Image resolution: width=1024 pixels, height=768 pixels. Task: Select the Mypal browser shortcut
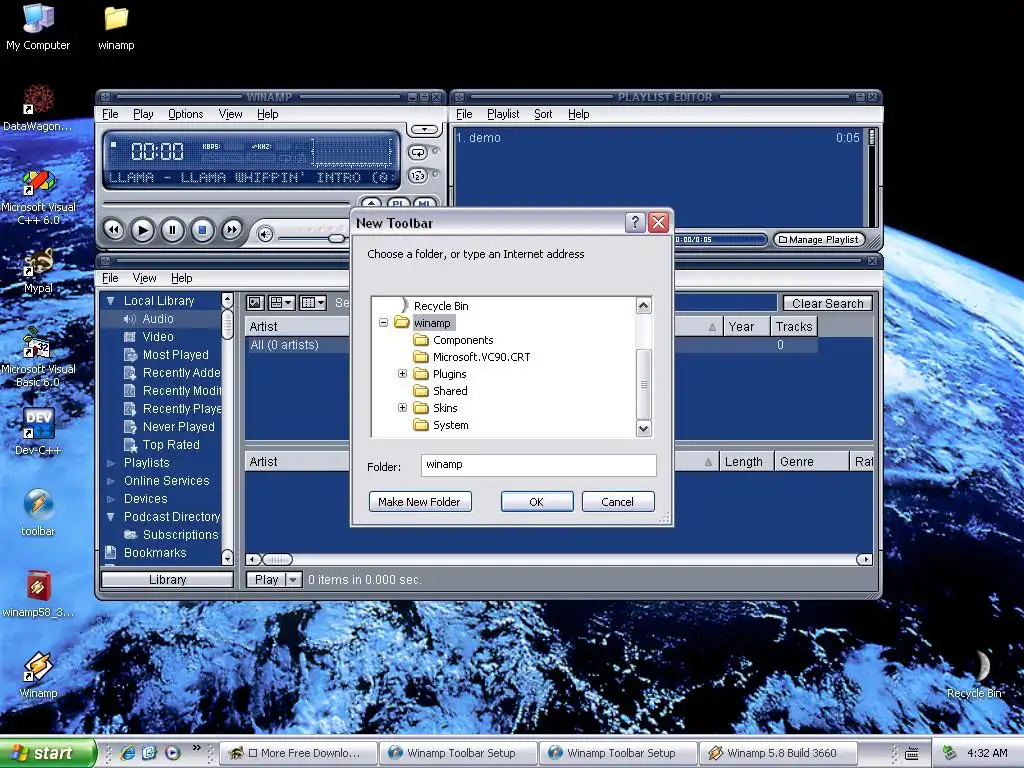coord(38,271)
